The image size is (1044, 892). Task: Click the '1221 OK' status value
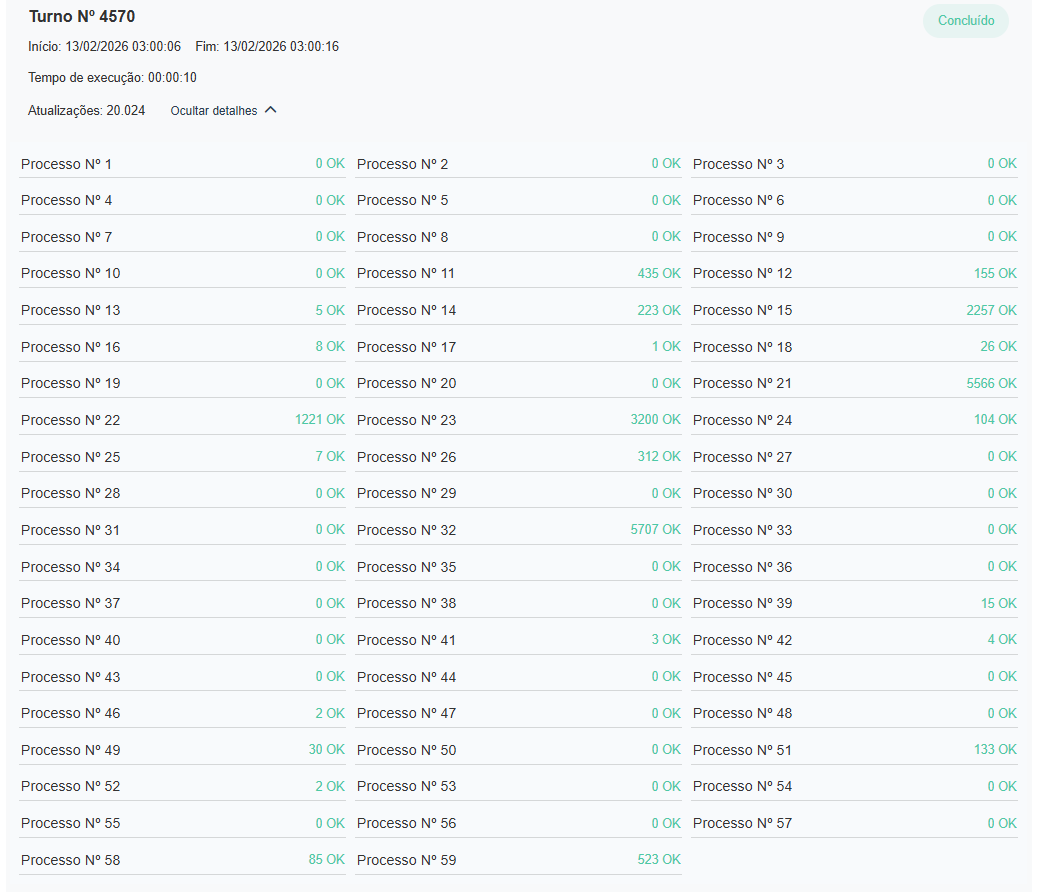pos(319,420)
